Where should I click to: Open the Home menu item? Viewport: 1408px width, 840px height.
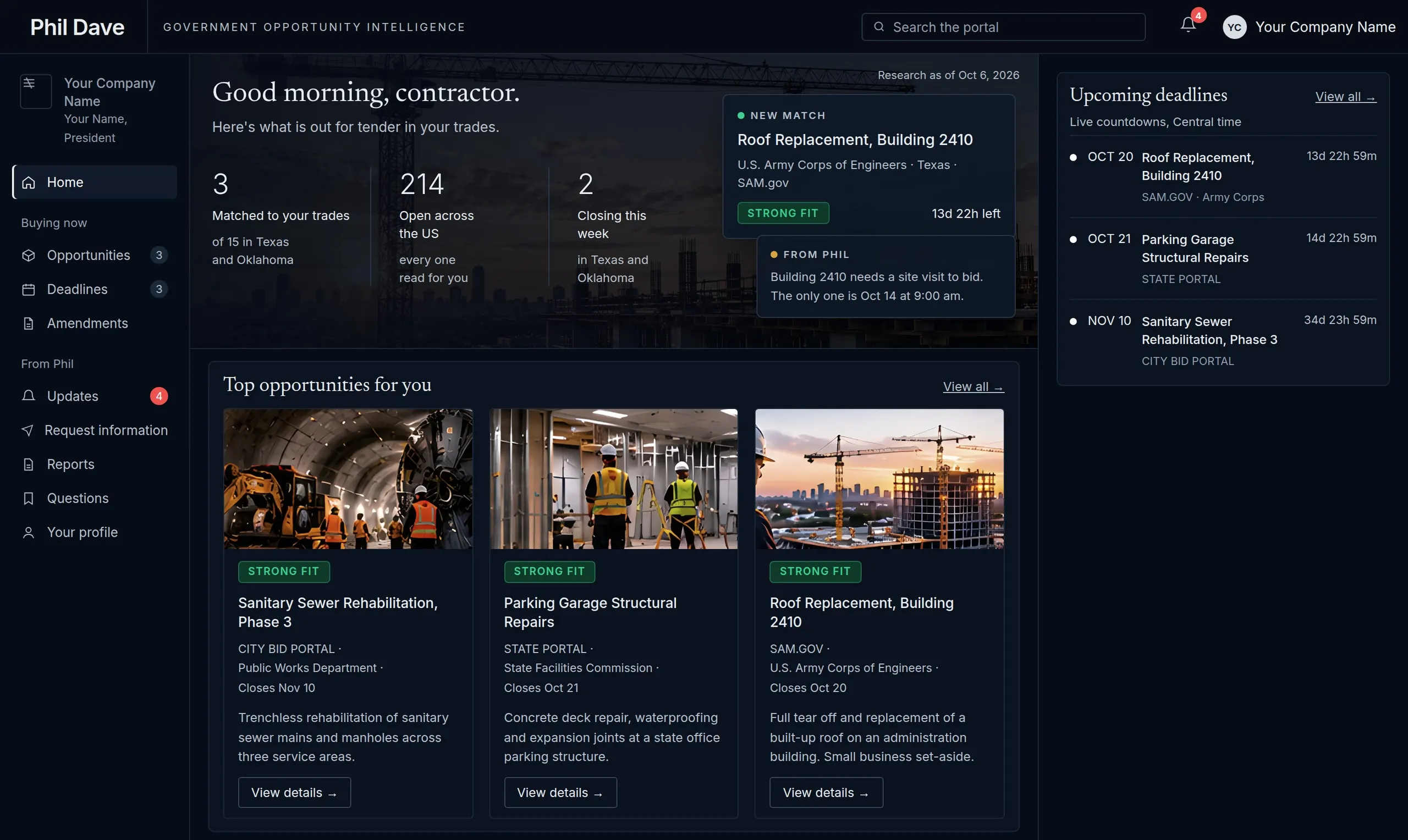(x=95, y=183)
